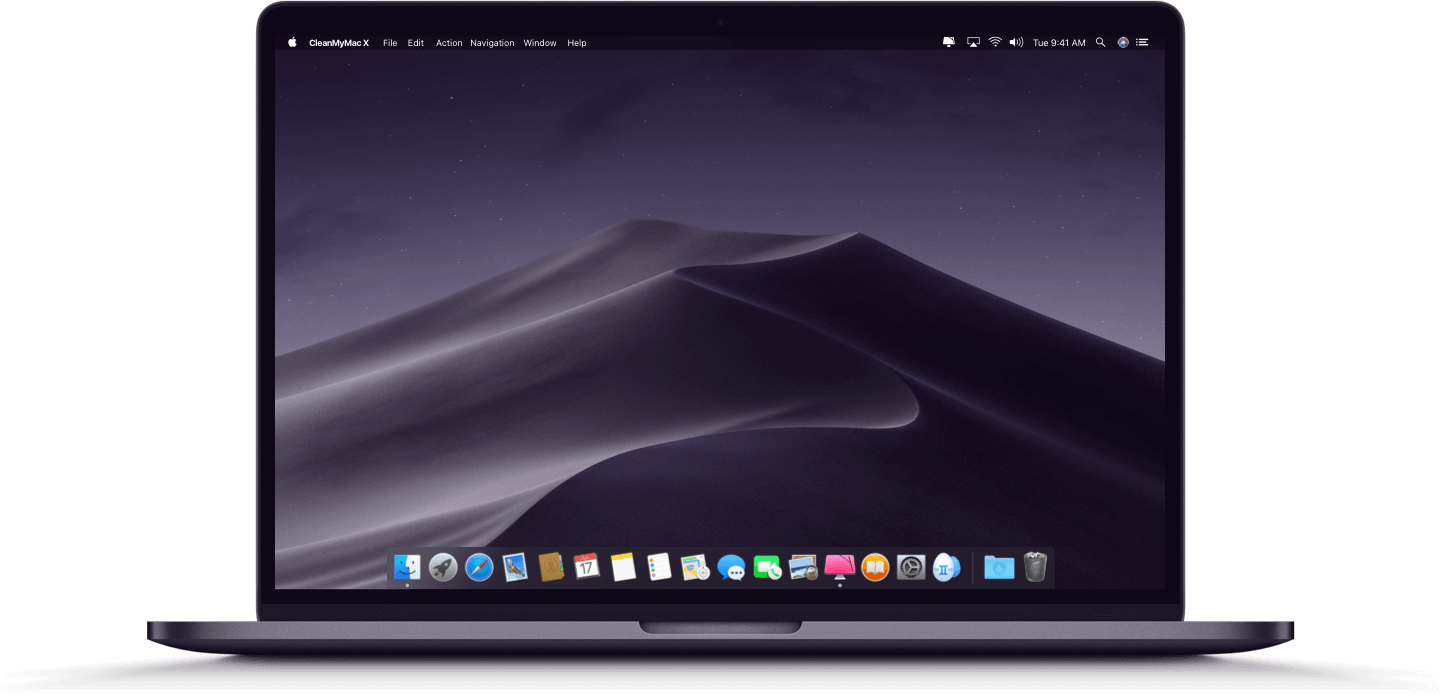Open the Calendar app icon
Viewport: 1440px width, 695px height.
coord(587,568)
